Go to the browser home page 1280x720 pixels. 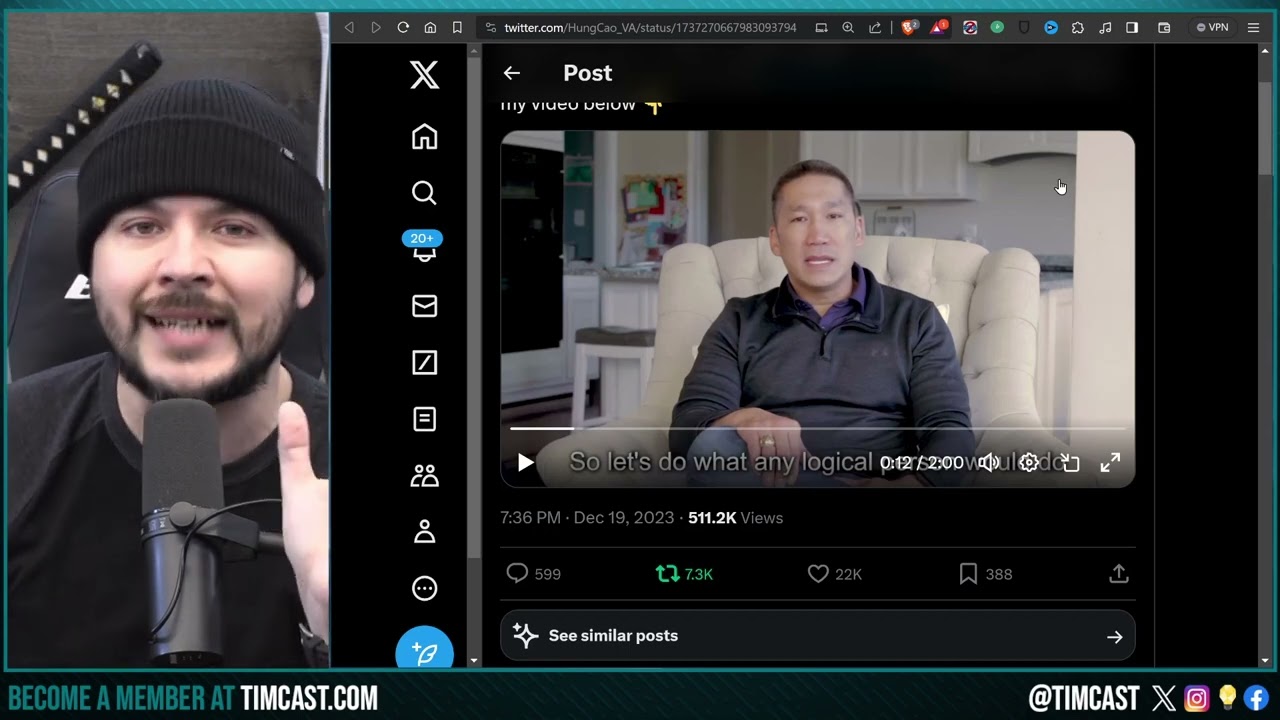(x=430, y=27)
